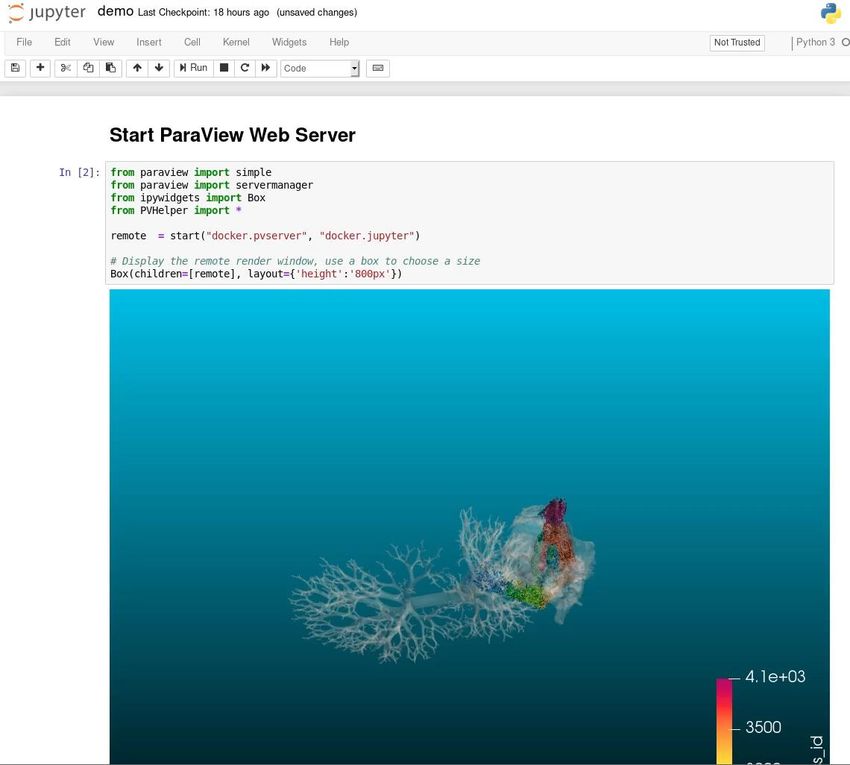This screenshot has height=765, width=850.
Task: Copy selected cells
Action: click(x=88, y=68)
